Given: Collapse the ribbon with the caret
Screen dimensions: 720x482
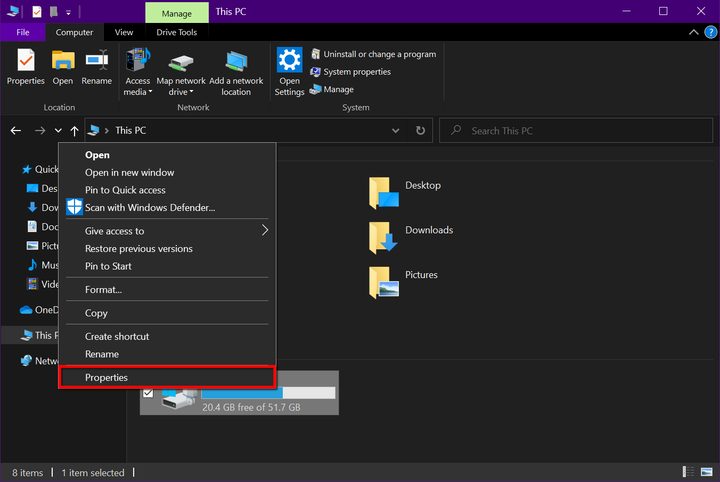Looking at the screenshot, I should (693, 32).
